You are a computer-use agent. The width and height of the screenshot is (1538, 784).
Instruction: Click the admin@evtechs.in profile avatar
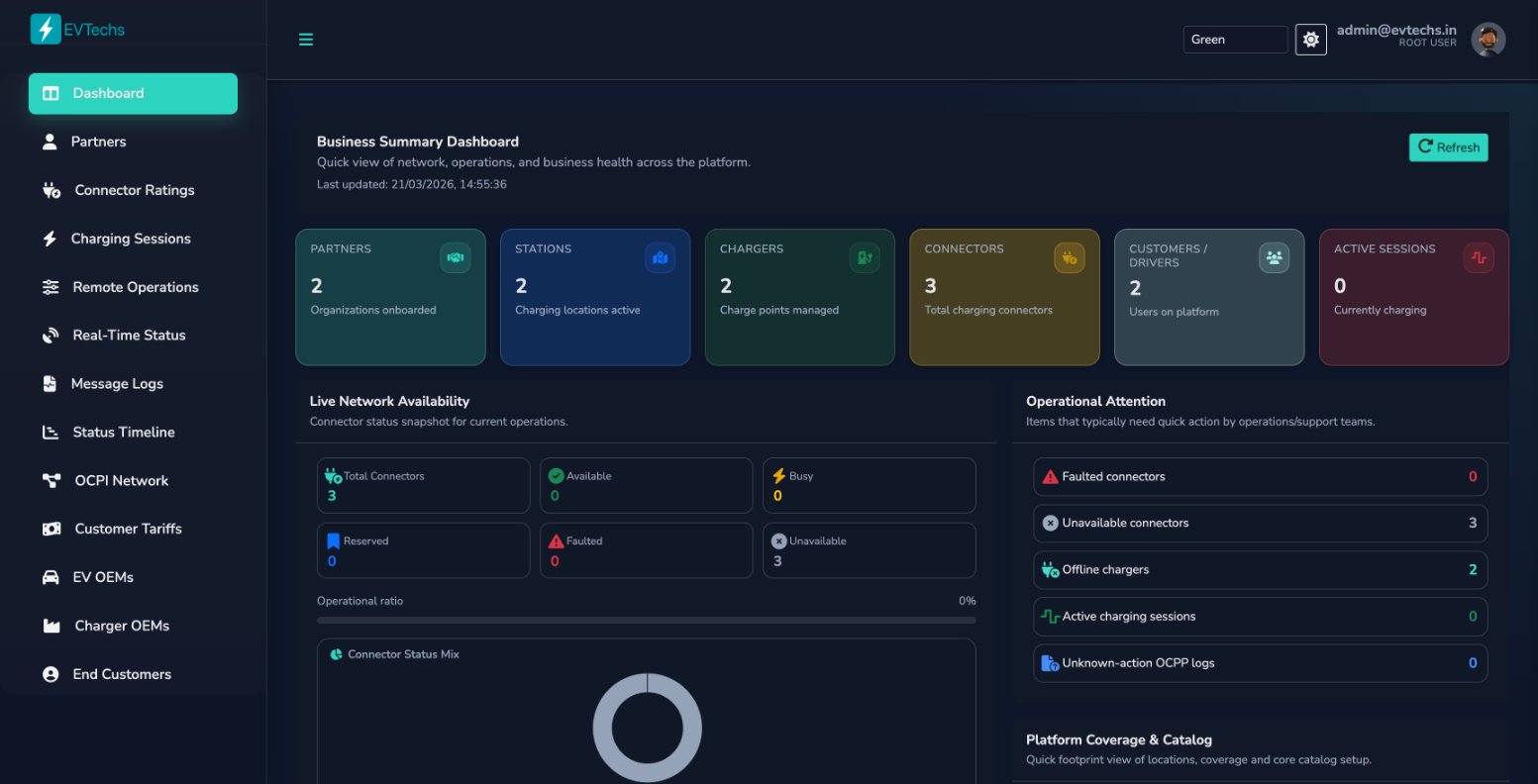click(x=1488, y=39)
